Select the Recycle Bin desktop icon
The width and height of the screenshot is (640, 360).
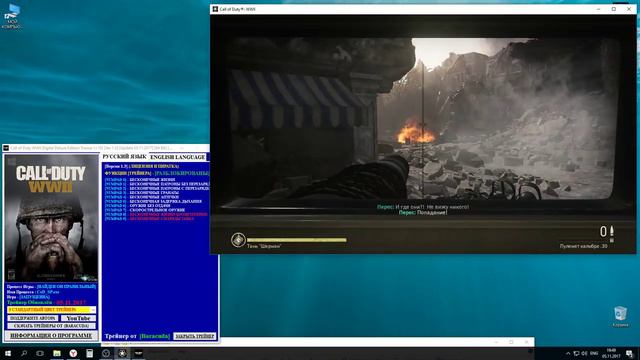click(x=620, y=317)
